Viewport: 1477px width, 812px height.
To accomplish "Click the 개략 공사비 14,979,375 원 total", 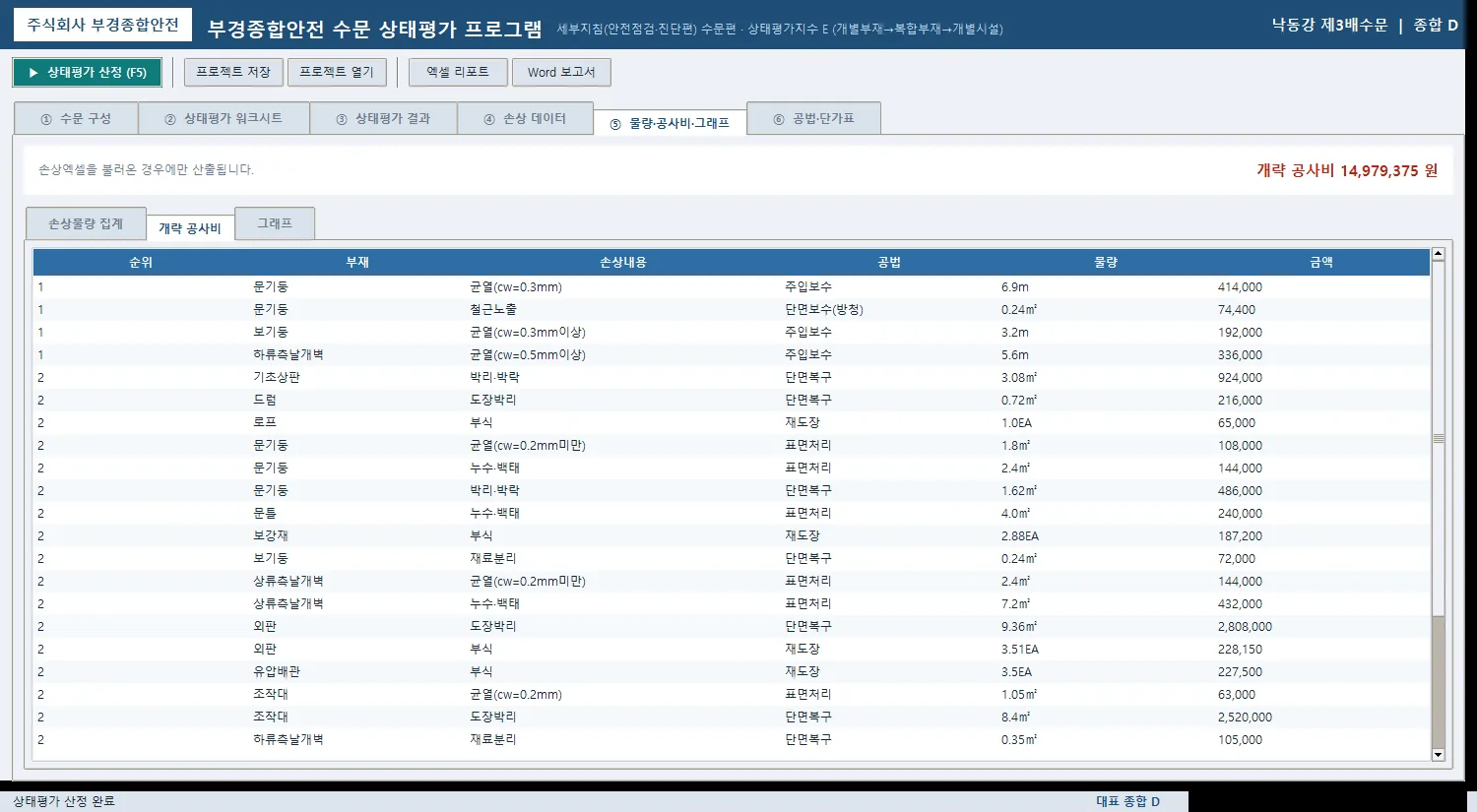I will tap(1347, 170).
